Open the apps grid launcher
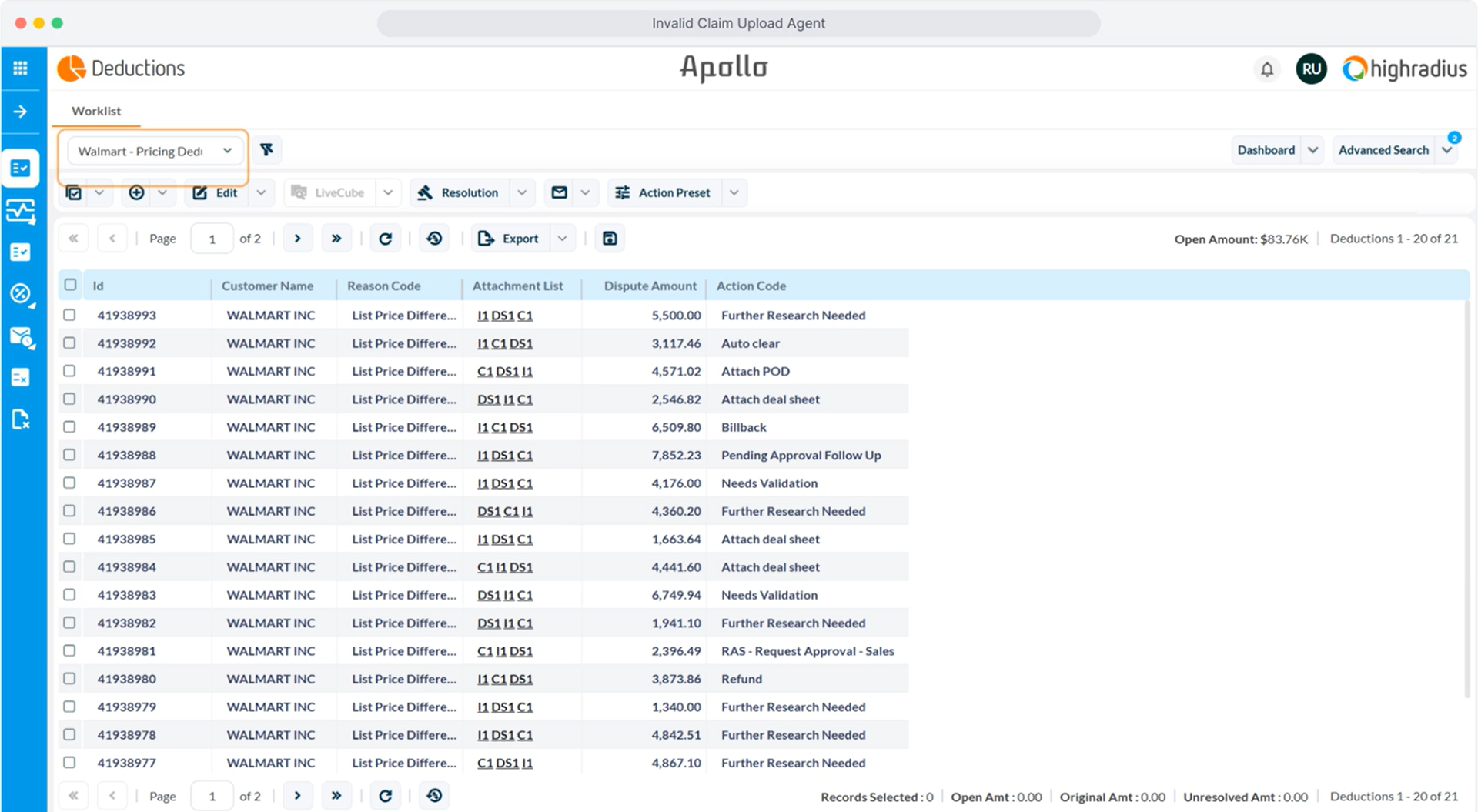Screen dimensions: 1478x812 [21, 69]
